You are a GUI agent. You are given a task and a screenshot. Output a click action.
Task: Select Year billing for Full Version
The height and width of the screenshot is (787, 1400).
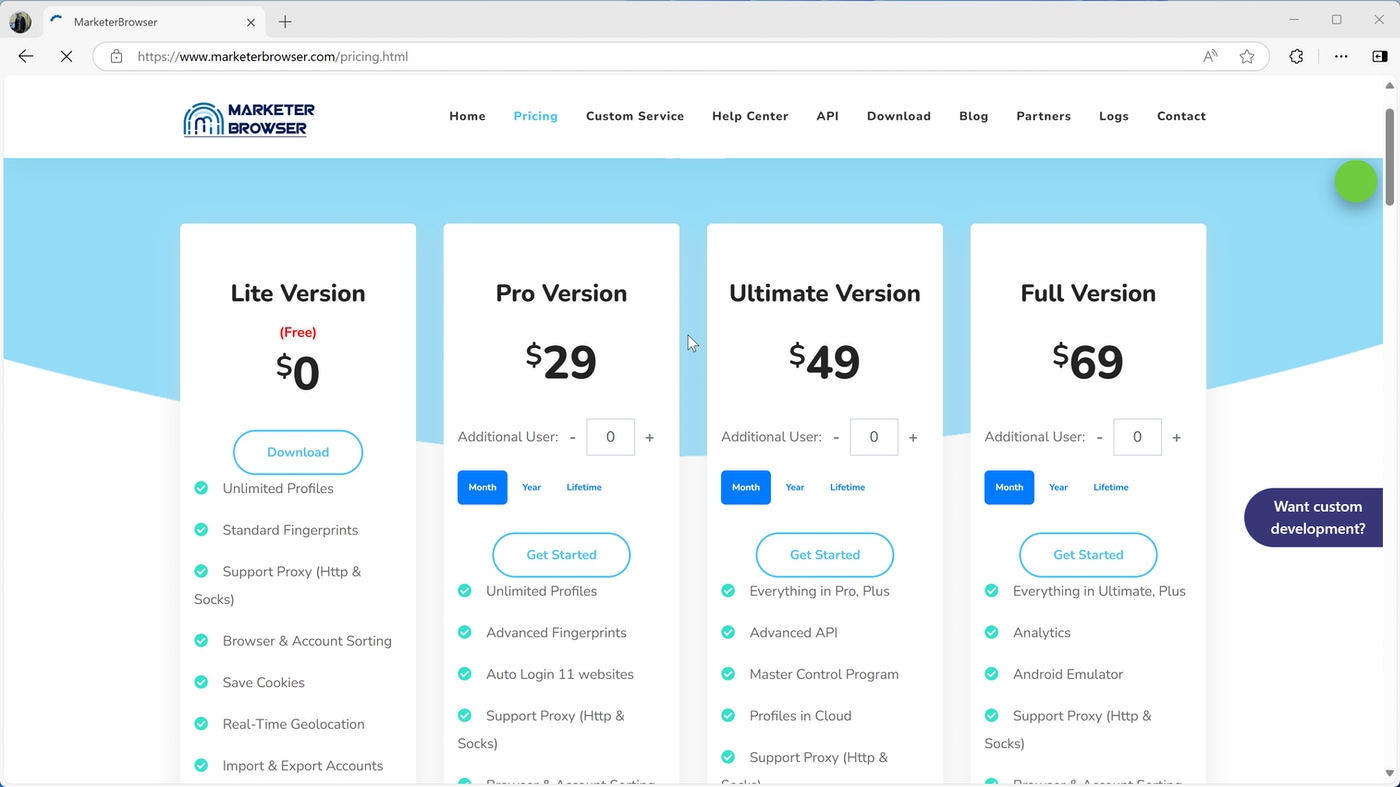1058,487
